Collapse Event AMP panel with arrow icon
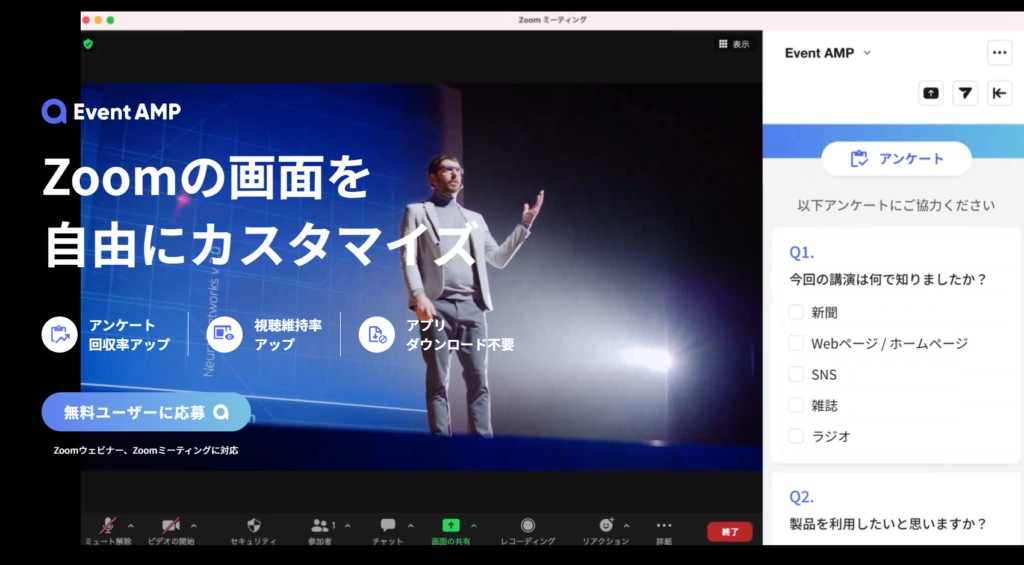 coord(999,93)
